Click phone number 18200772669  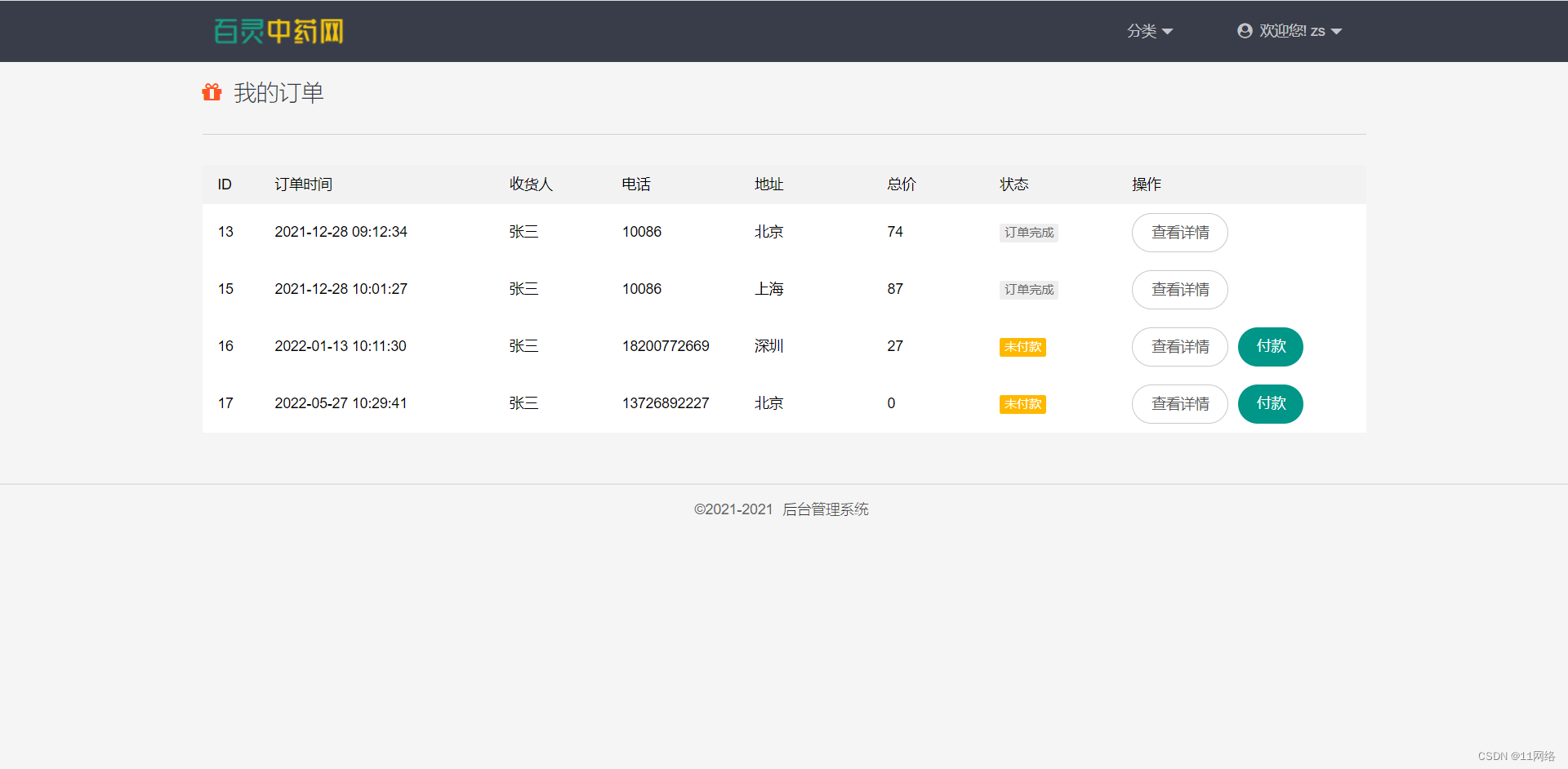pyautogui.click(x=666, y=346)
